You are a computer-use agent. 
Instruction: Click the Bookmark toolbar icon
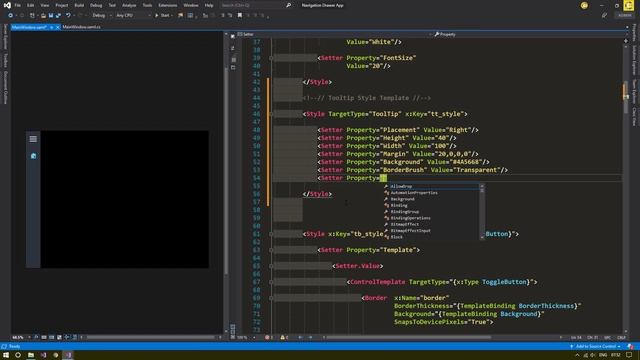coord(240,16)
